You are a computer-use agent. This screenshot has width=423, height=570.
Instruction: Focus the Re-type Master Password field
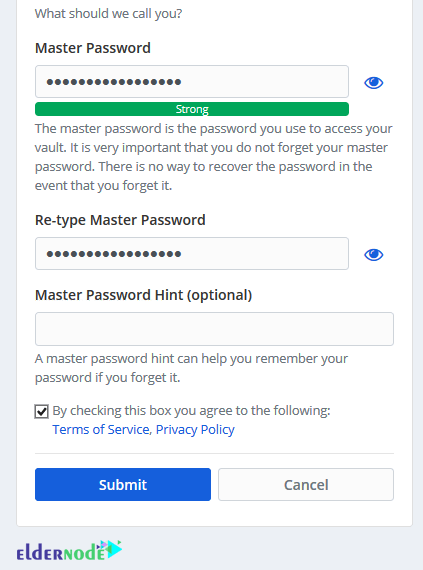coord(192,254)
